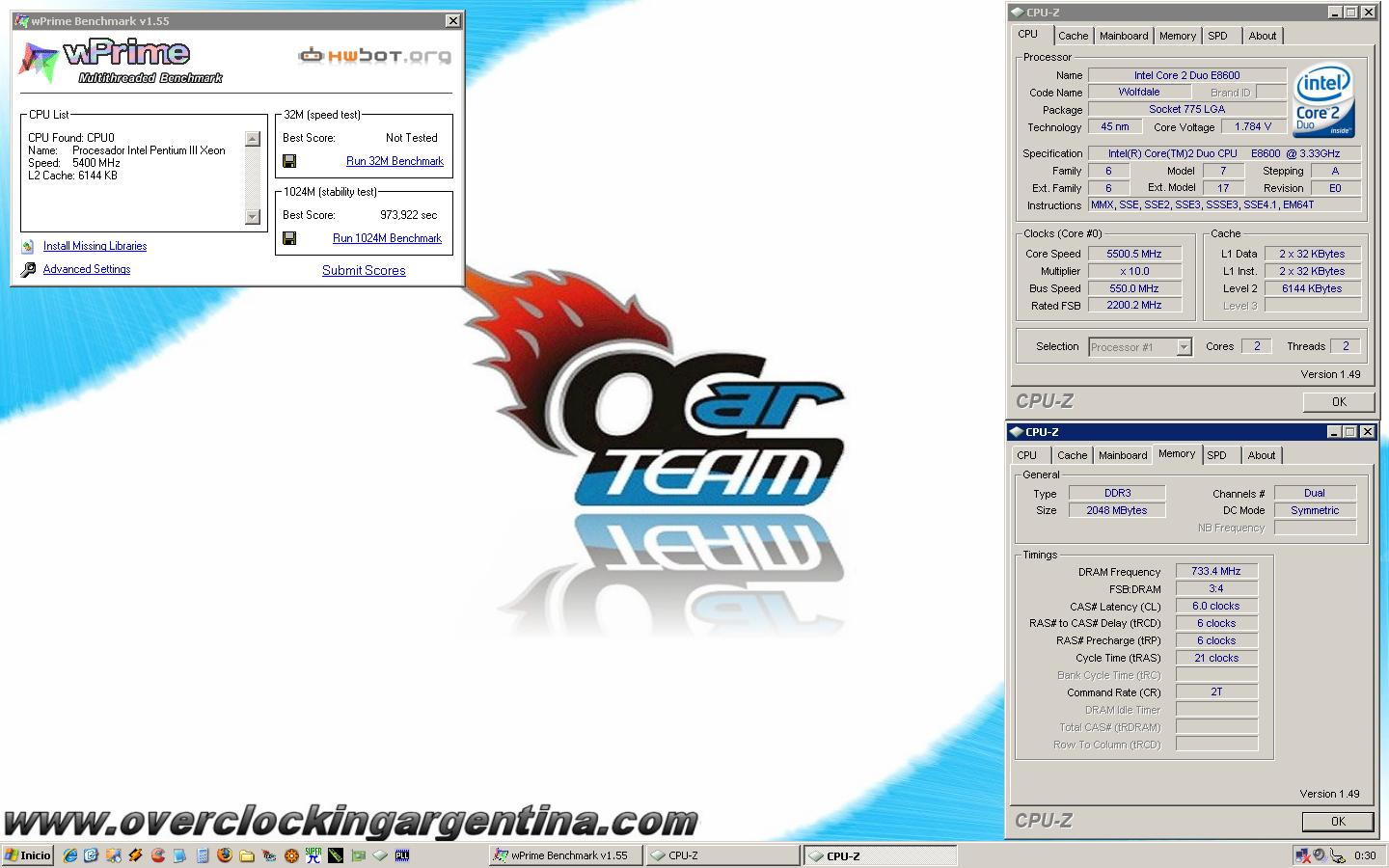
Task: Click the Bus Speed 550.0 MHz field
Action: [x=1134, y=288]
